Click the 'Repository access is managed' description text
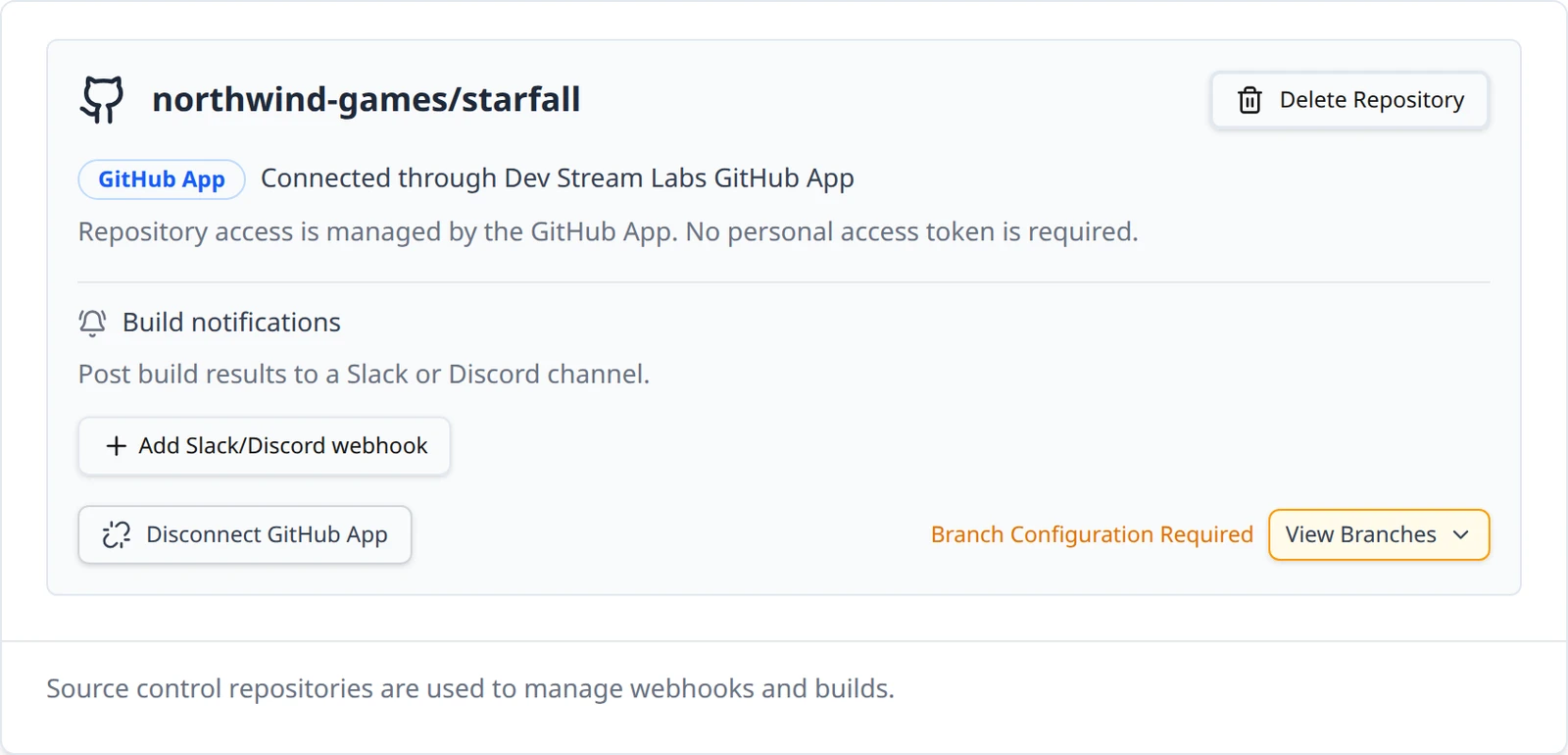The image size is (1568, 755). (x=609, y=232)
